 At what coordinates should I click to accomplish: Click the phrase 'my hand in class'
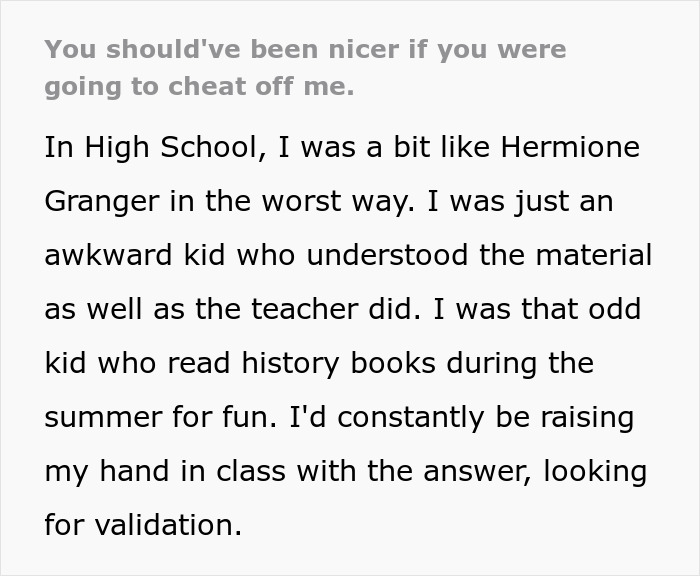[165, 472]
